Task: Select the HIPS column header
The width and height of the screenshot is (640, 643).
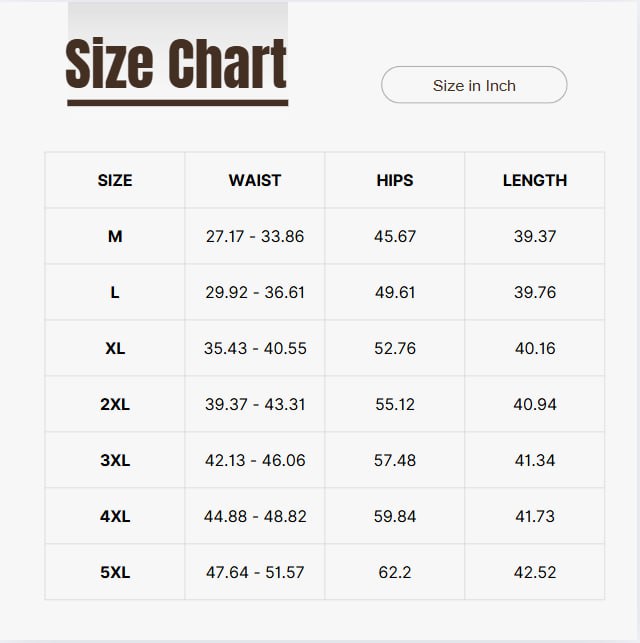Action: (395, 181)
